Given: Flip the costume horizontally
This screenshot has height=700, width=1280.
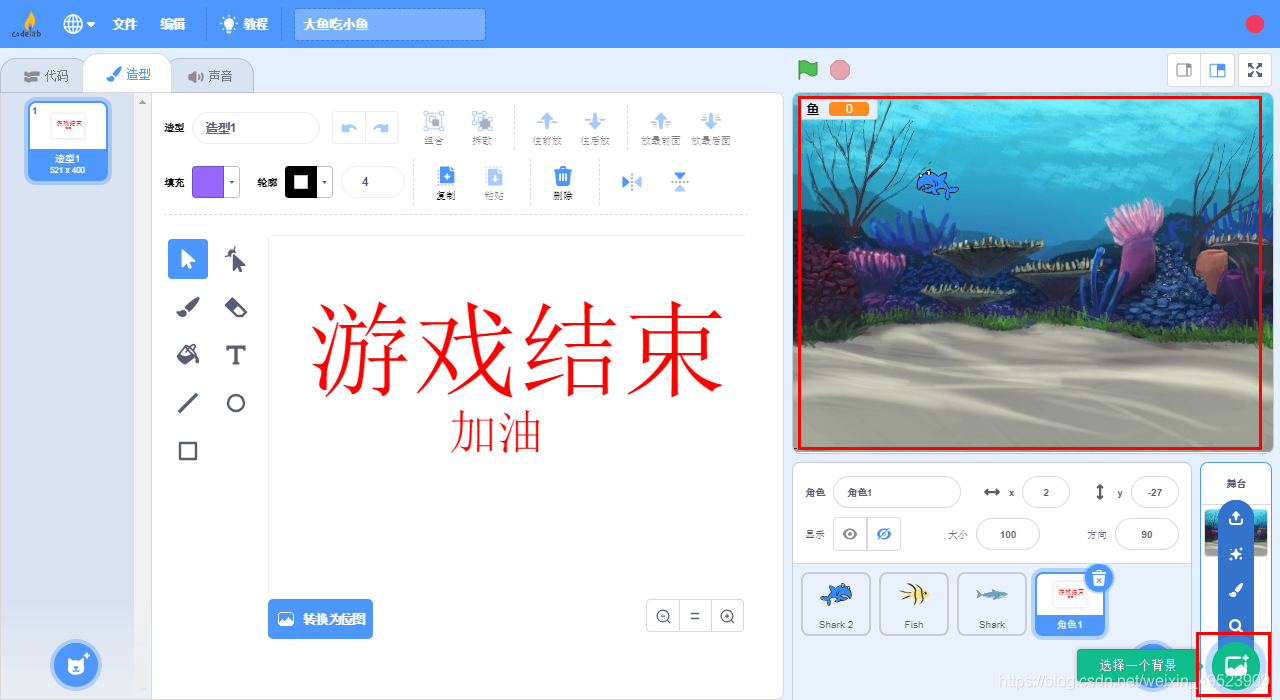Looking at the screenshot, I should (x=632, y=182).
